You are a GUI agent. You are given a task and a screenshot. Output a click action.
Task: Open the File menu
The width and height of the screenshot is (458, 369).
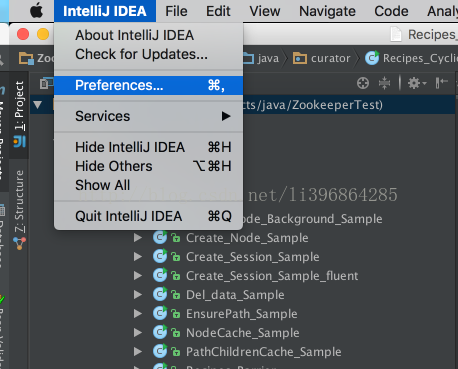(x=176, y=11)
